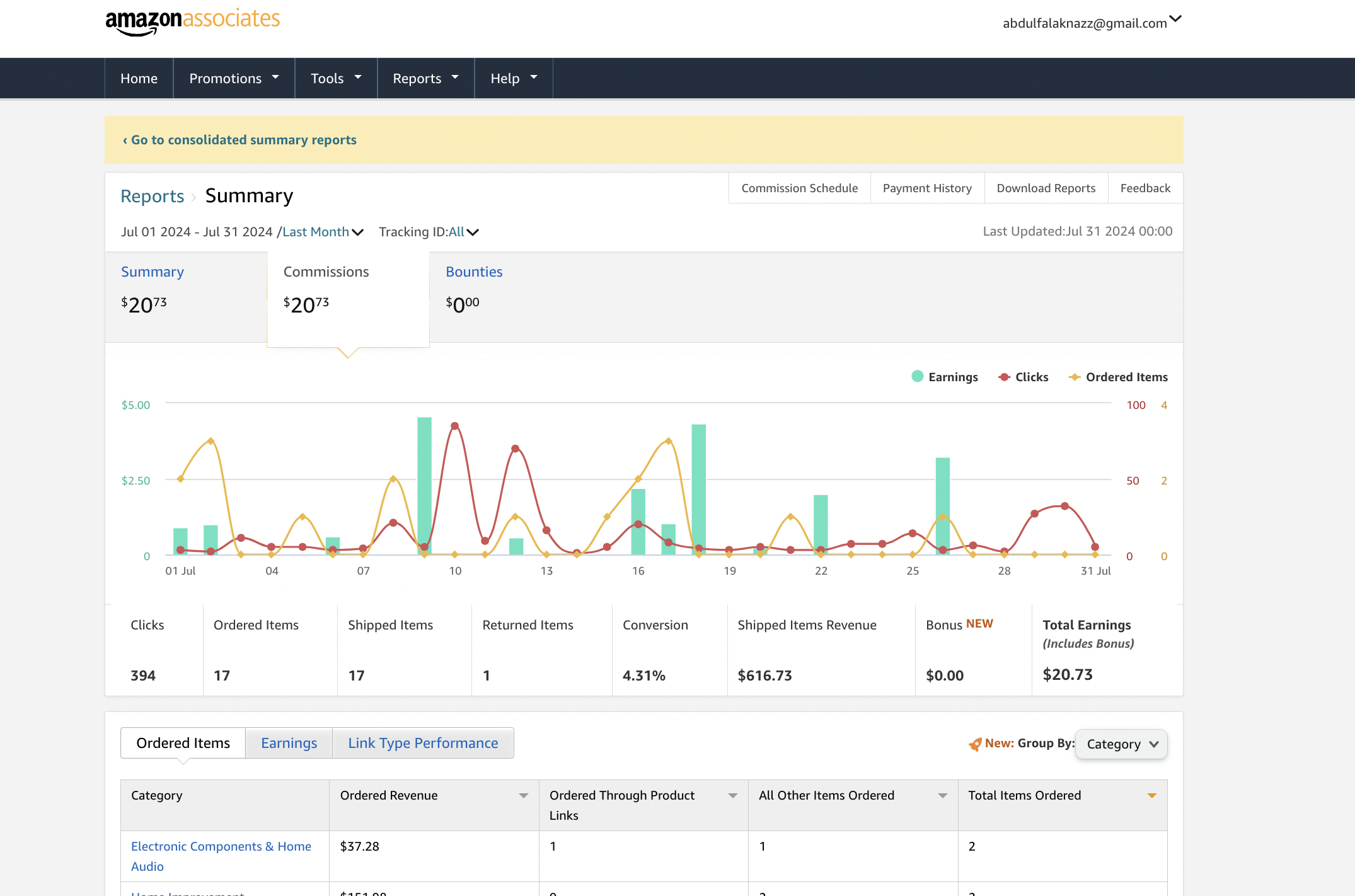Viewport: 1355px width, 896px height.
Task: Sort by Ordered Through Product Links arrow
Action: click(x=732, y=796)
